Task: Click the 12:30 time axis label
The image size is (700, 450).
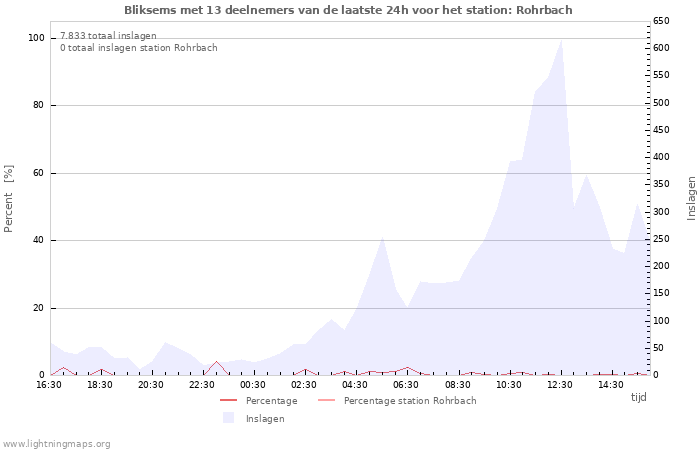Action: coord(560,385)
